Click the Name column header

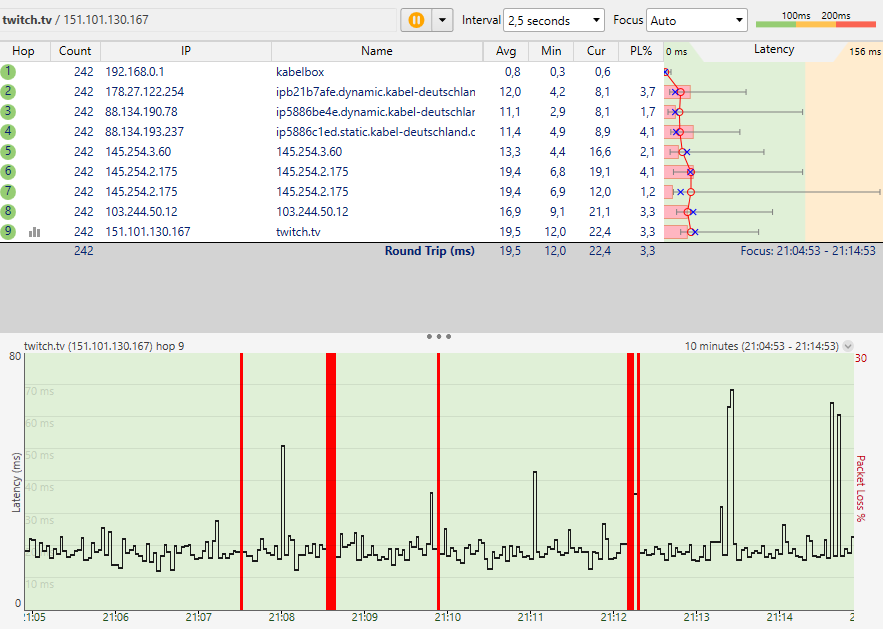coord(376,51)
